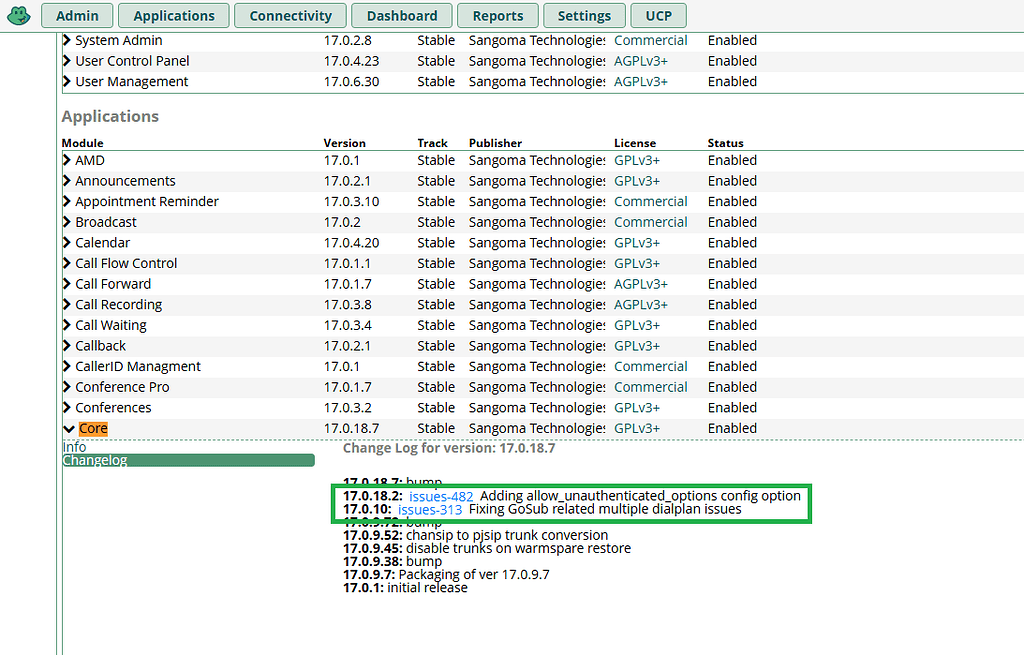This screenshot has width=1024, height=655.
Task: Open the UCP menu
Action: (658, 15)
